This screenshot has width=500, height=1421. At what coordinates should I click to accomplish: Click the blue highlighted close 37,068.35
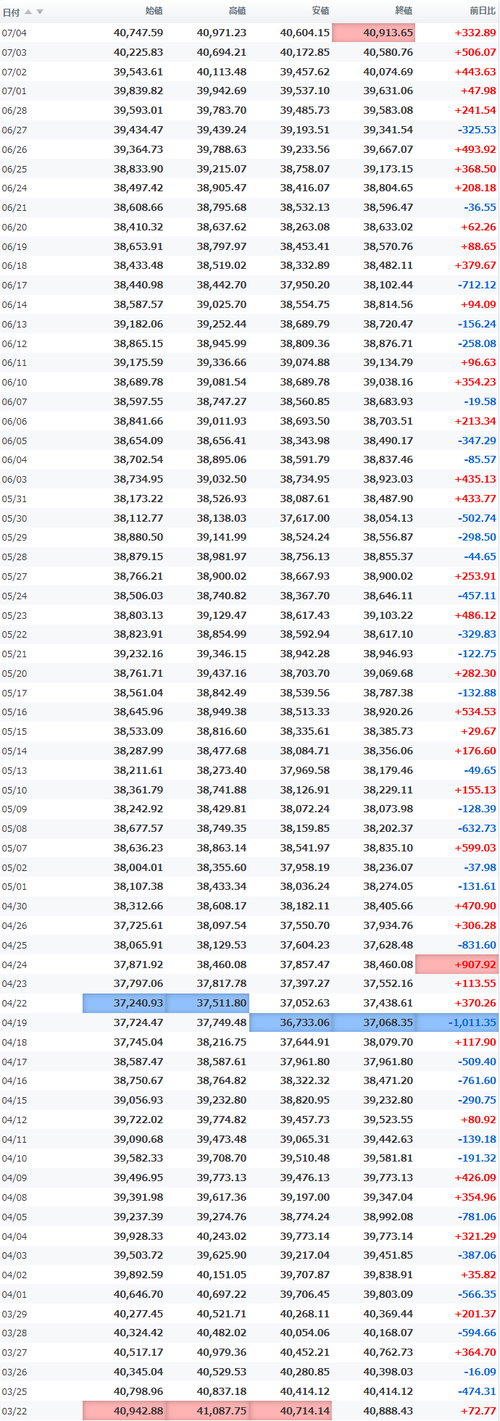click(x=373, y=1022)
